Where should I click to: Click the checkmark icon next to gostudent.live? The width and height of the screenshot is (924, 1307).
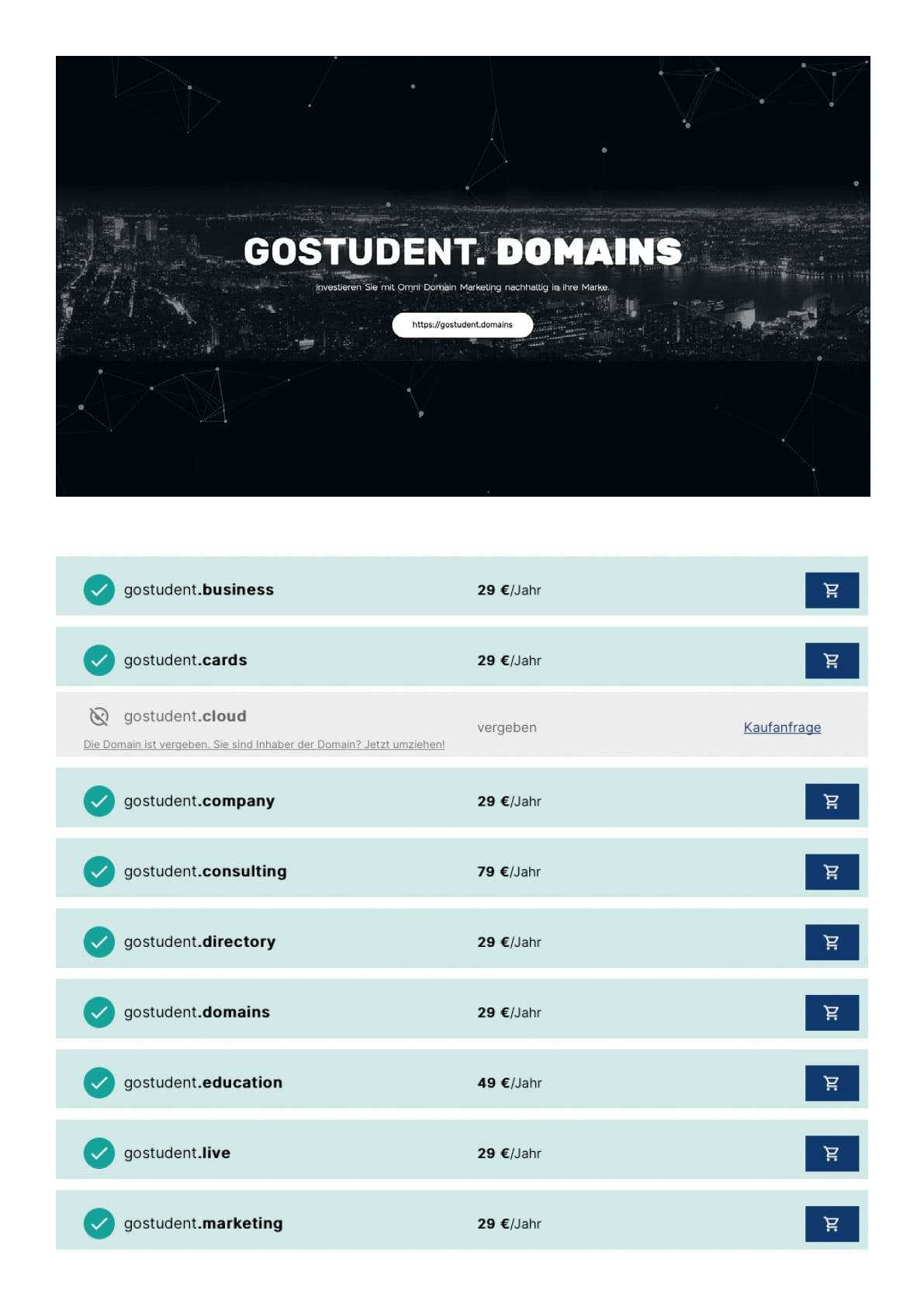point(99,1153)
